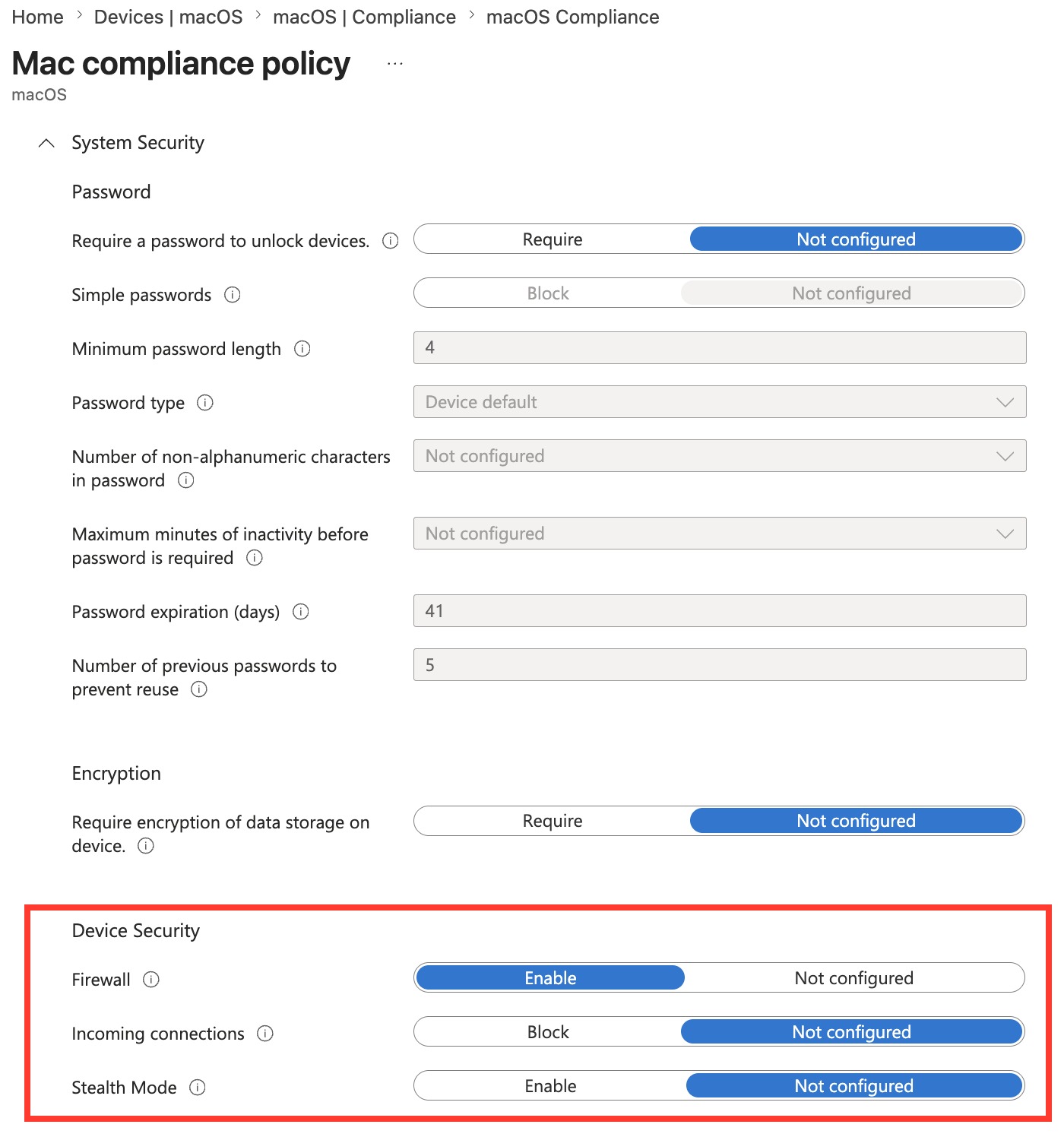
Task: Open Maximum minutes of inactivity dropdown
Action: click(x=719, y=534)
